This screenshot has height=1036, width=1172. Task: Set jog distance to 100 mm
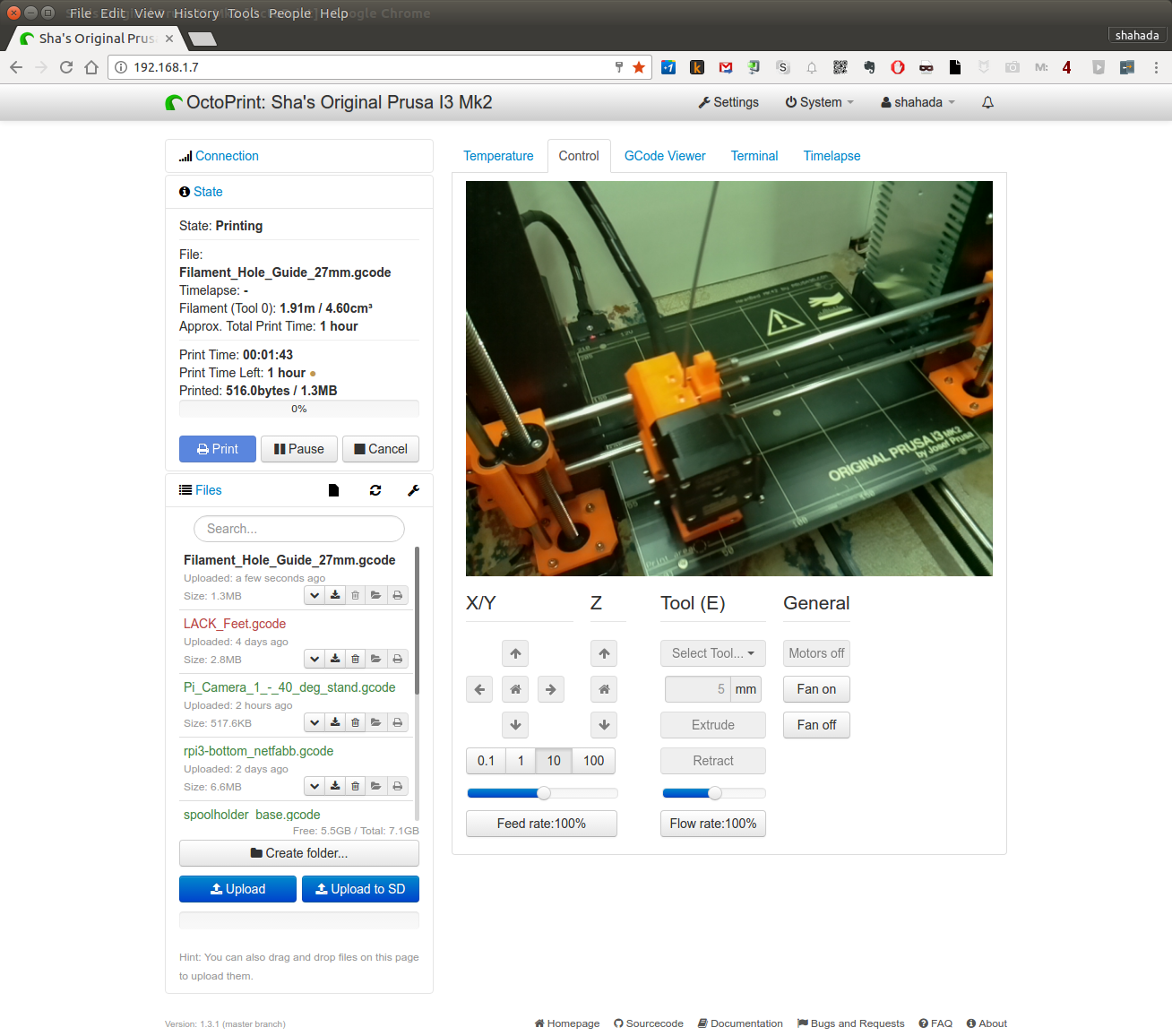593,761
